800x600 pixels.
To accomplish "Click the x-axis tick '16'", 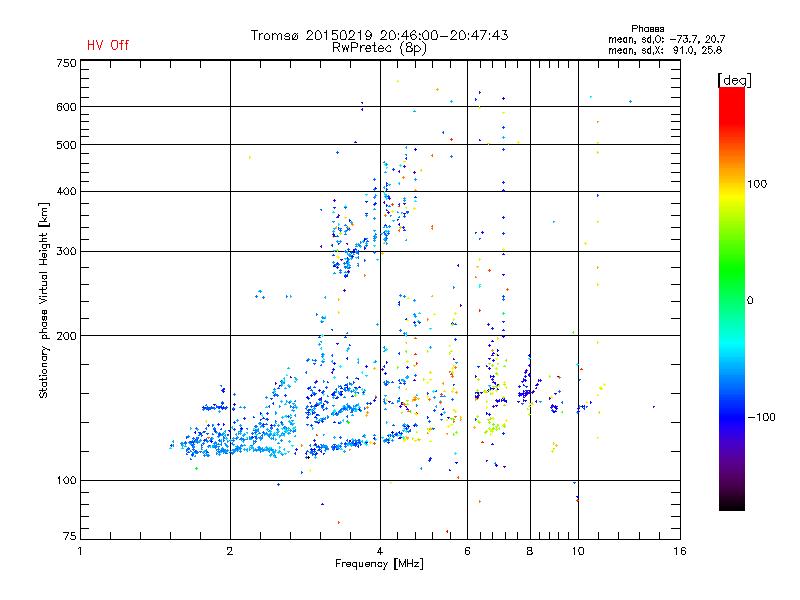I will [x=680, y=551].
